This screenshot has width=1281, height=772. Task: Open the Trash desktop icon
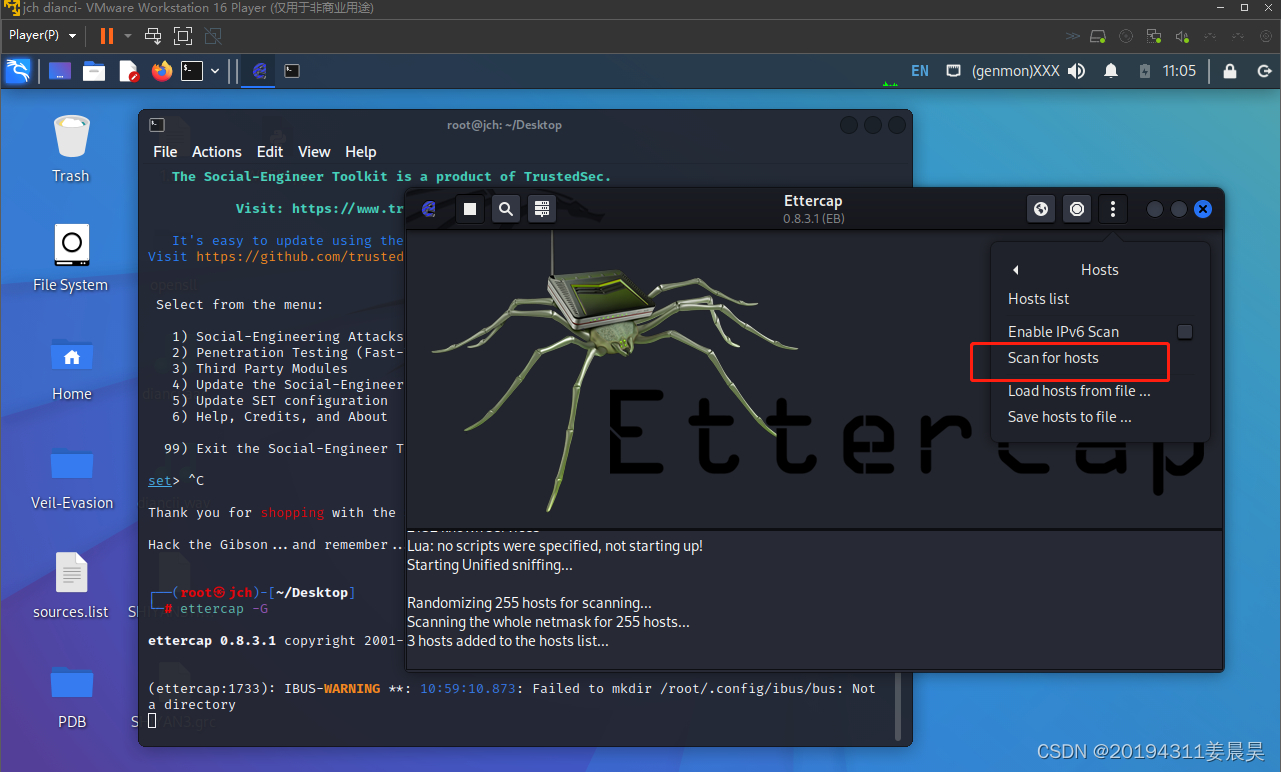pyautogui.click(x=71, y=148)
